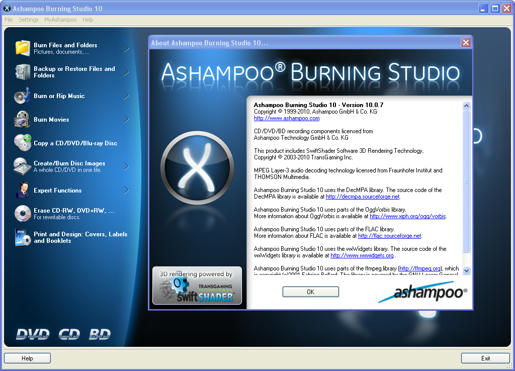Click the OK button in About dialog
Image resolution: width=515 pixels, height=371 pixels.
click(310, 292)
